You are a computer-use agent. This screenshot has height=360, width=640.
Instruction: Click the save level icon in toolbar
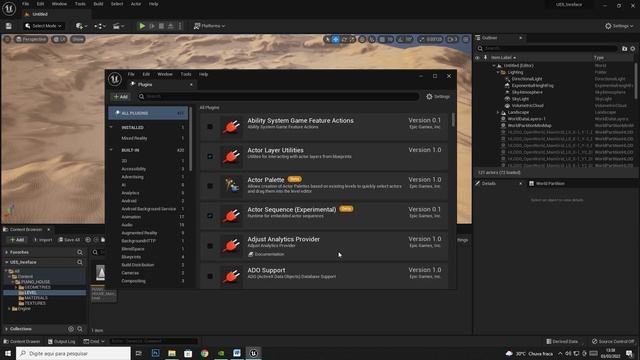point(9,26)
